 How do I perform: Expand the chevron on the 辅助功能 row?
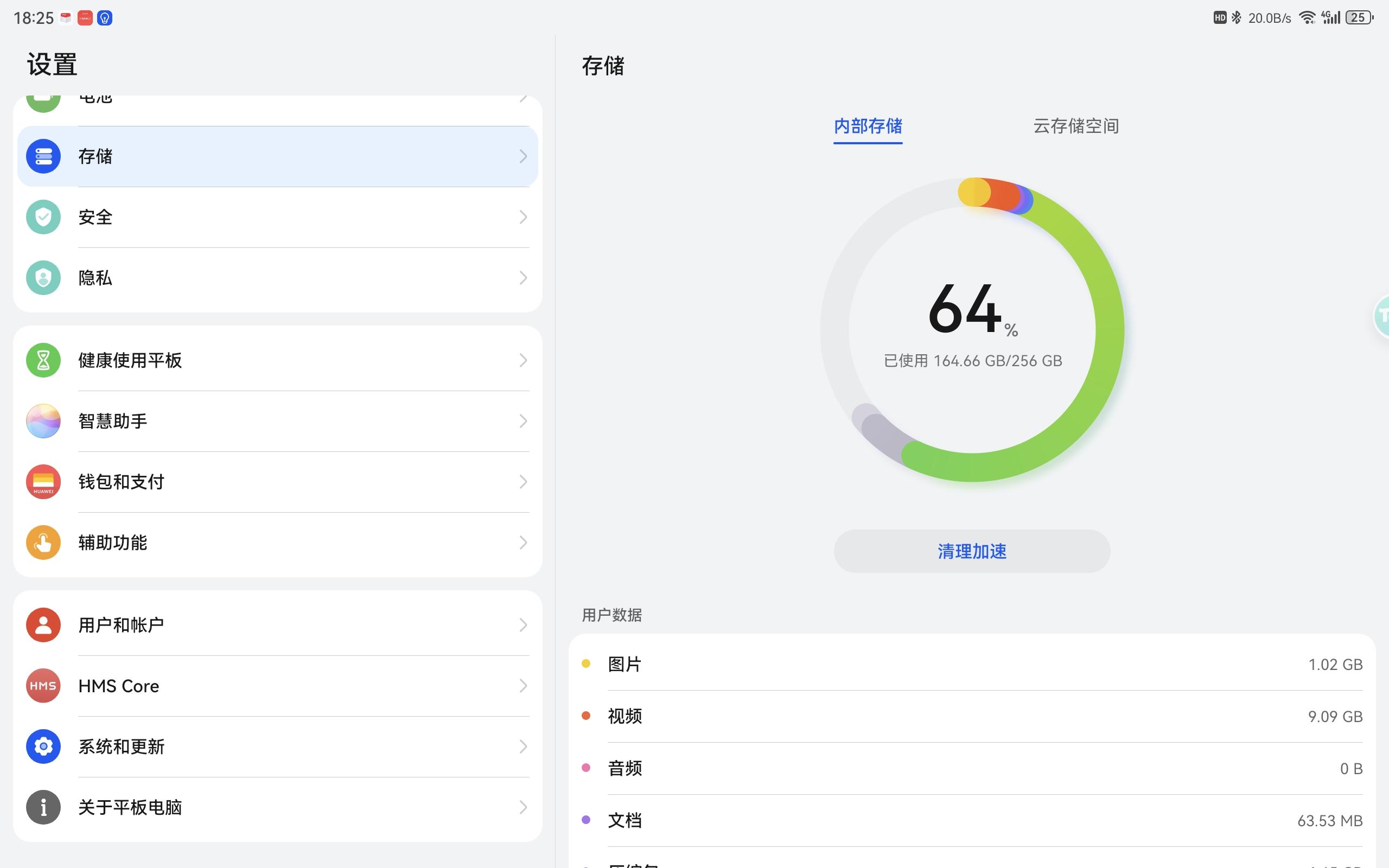click(x=523, y=542)
